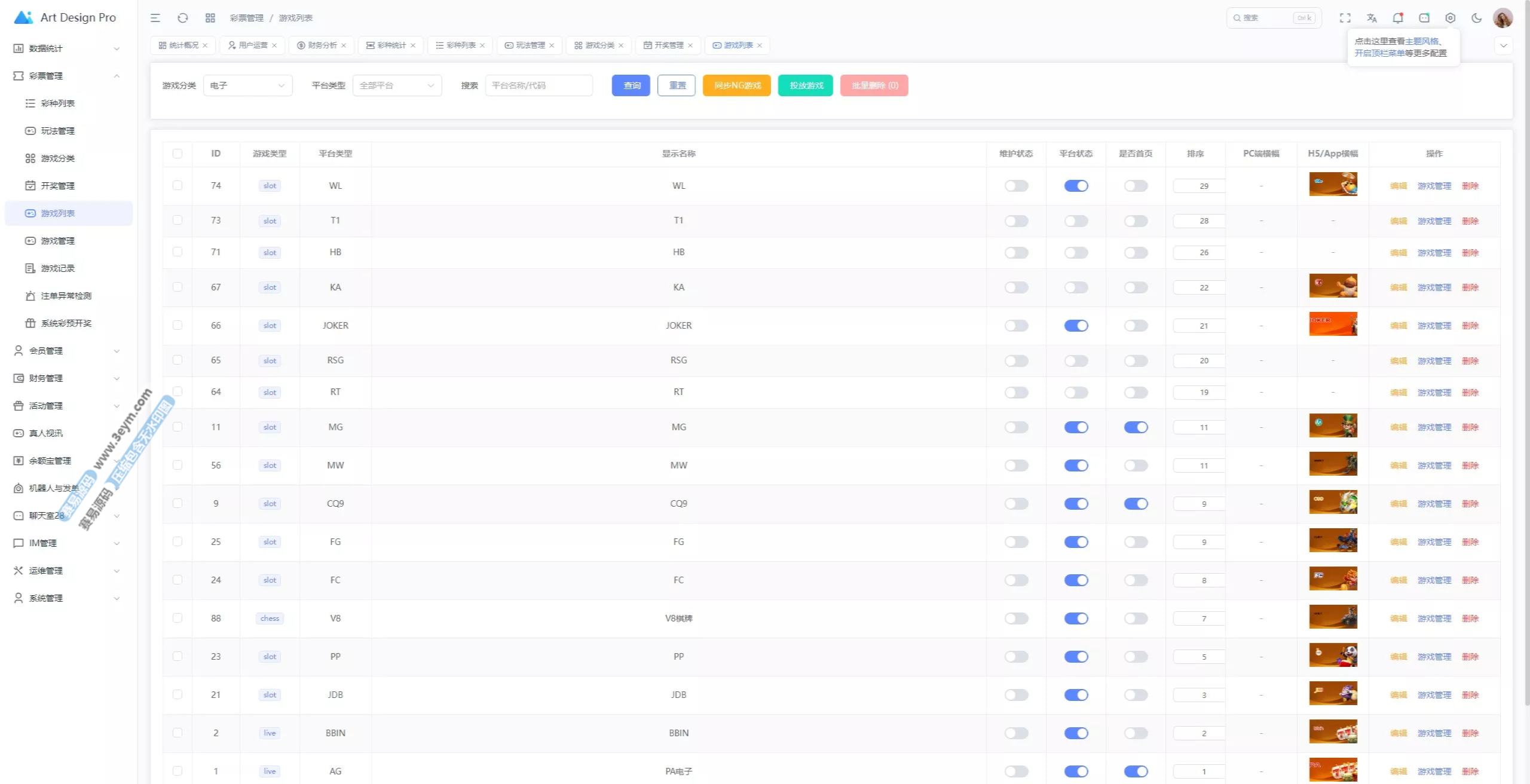
Task: Open the notification bell icon
Action: [x=1397, y=18]
